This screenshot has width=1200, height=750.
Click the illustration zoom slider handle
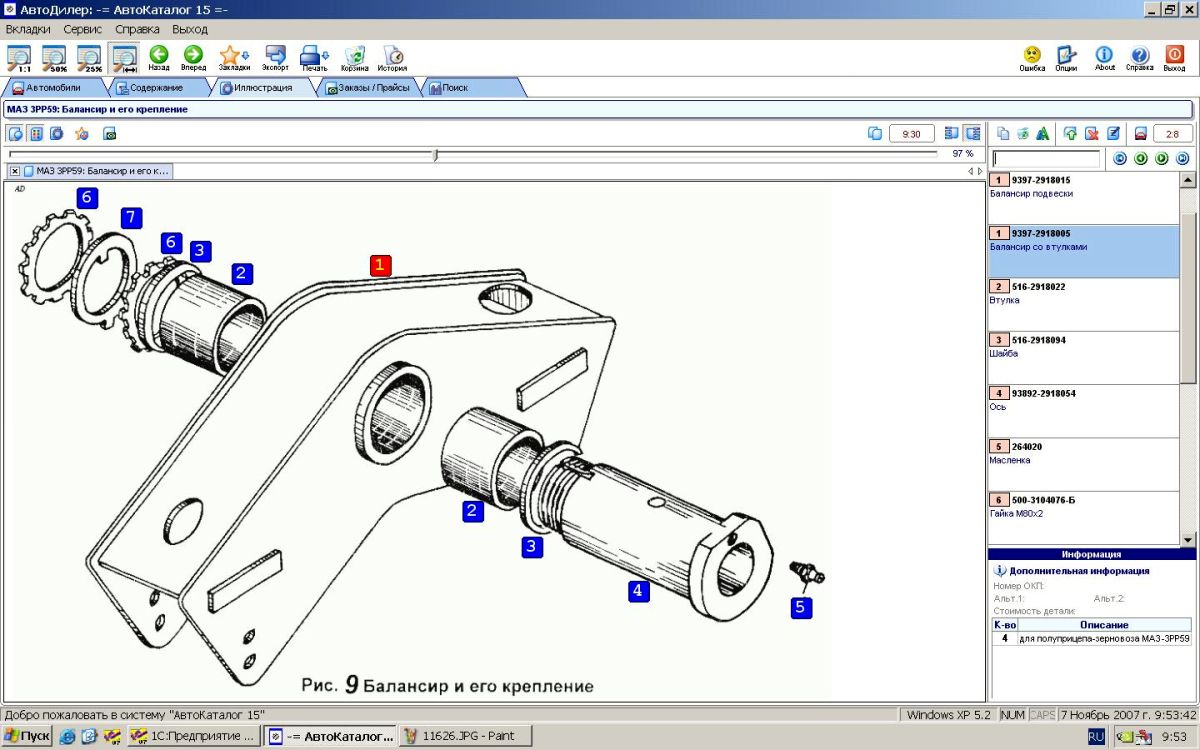point(435,155)
